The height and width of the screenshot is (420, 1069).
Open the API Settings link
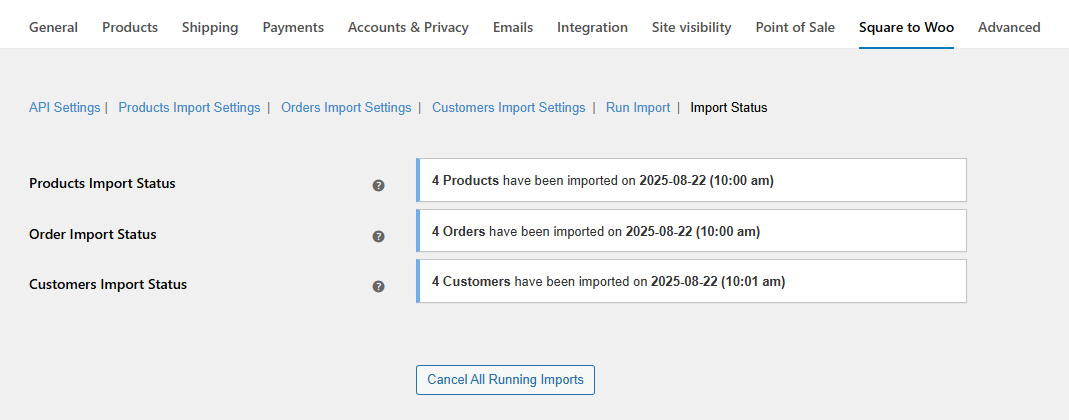64,107
